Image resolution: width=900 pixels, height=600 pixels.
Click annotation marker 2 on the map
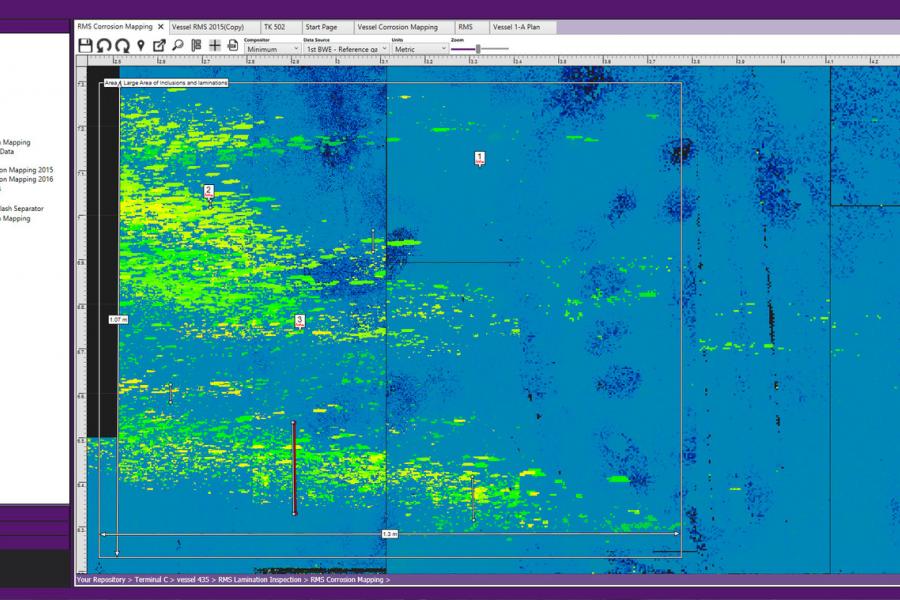click(x=209, y=192)
